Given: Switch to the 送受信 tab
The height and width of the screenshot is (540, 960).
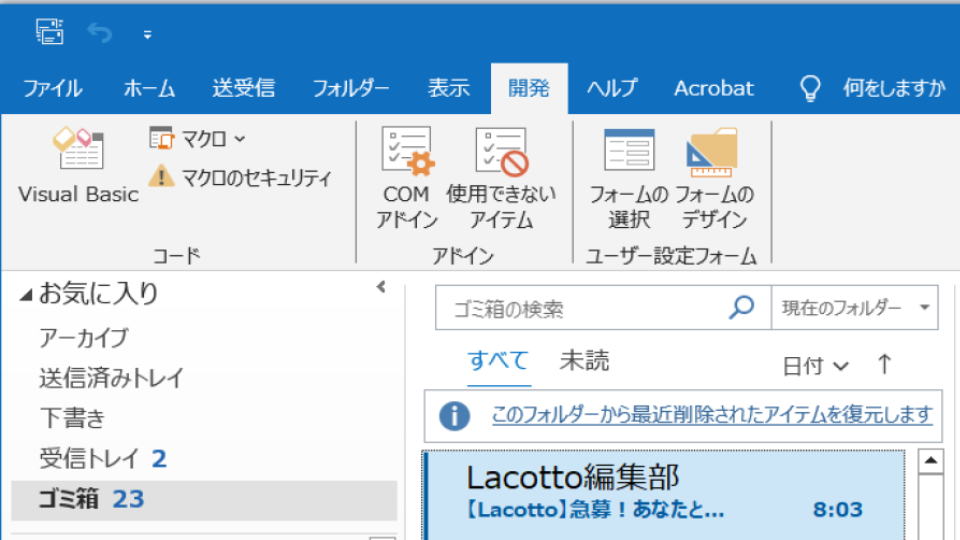Looking at the screenshot, I should 244,89.
